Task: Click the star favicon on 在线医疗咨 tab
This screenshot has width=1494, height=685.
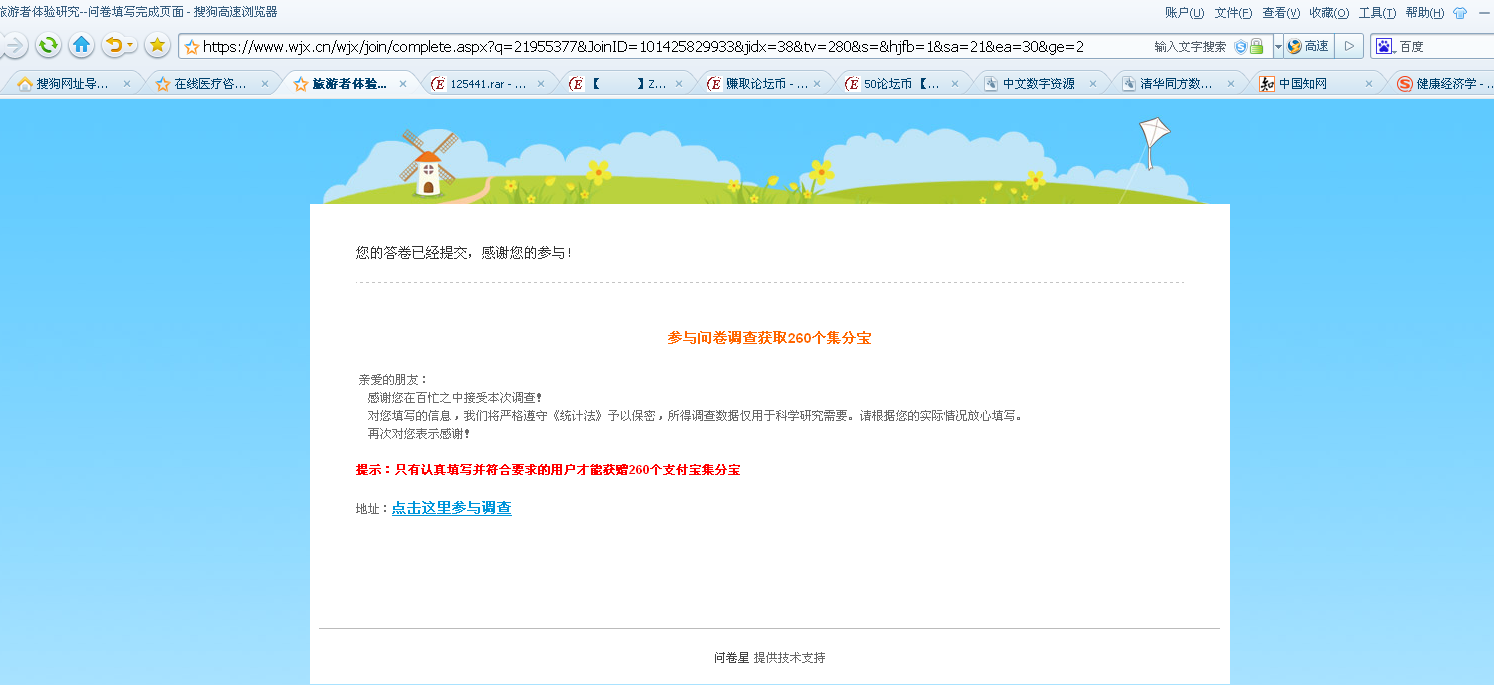Action: 163,84
